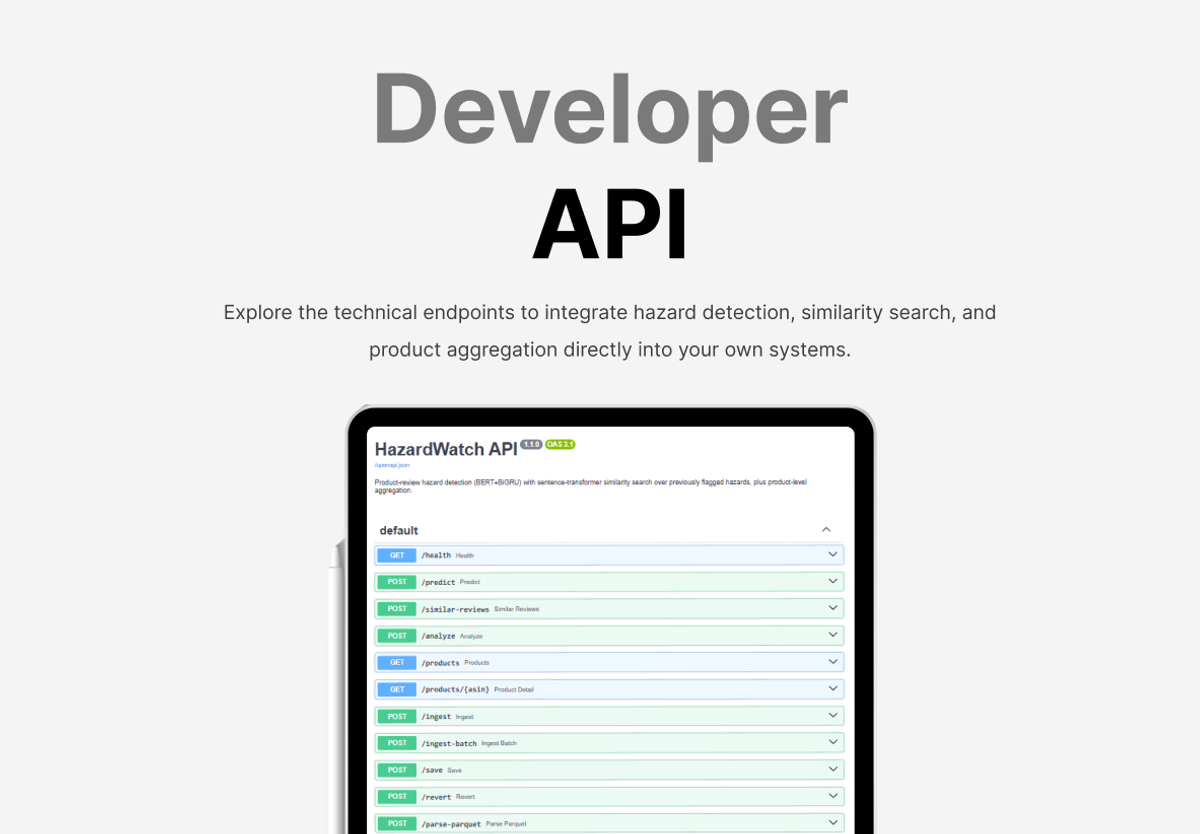Click the POST badge for /revert
Viewport: 1200px width, 834px height.
[397, 797]
